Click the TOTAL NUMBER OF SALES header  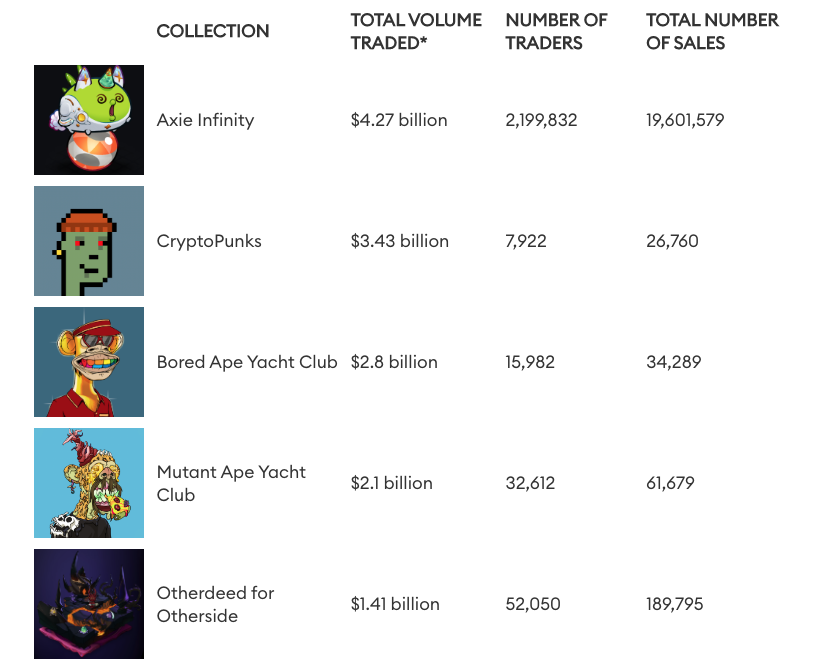click(712, 31)
